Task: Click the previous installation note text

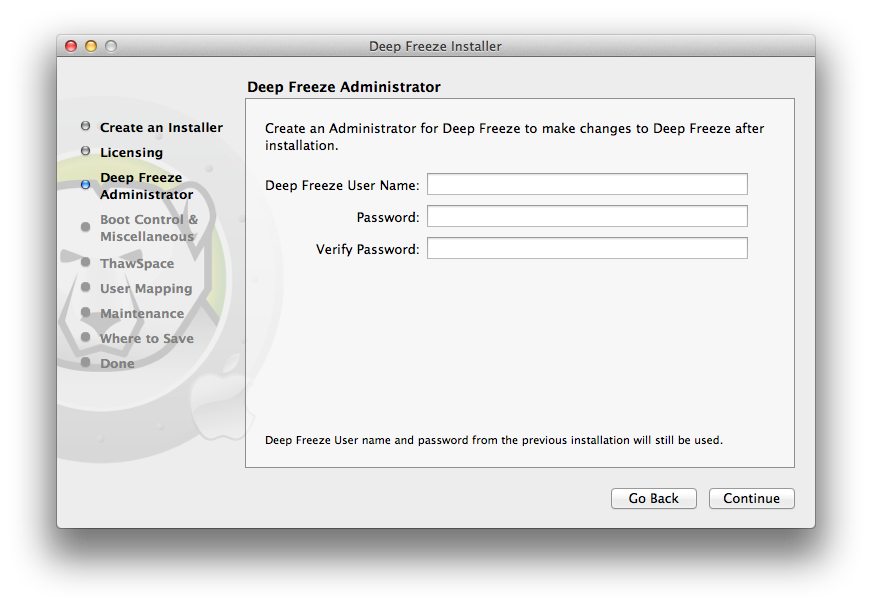Action: pos(494,440)
